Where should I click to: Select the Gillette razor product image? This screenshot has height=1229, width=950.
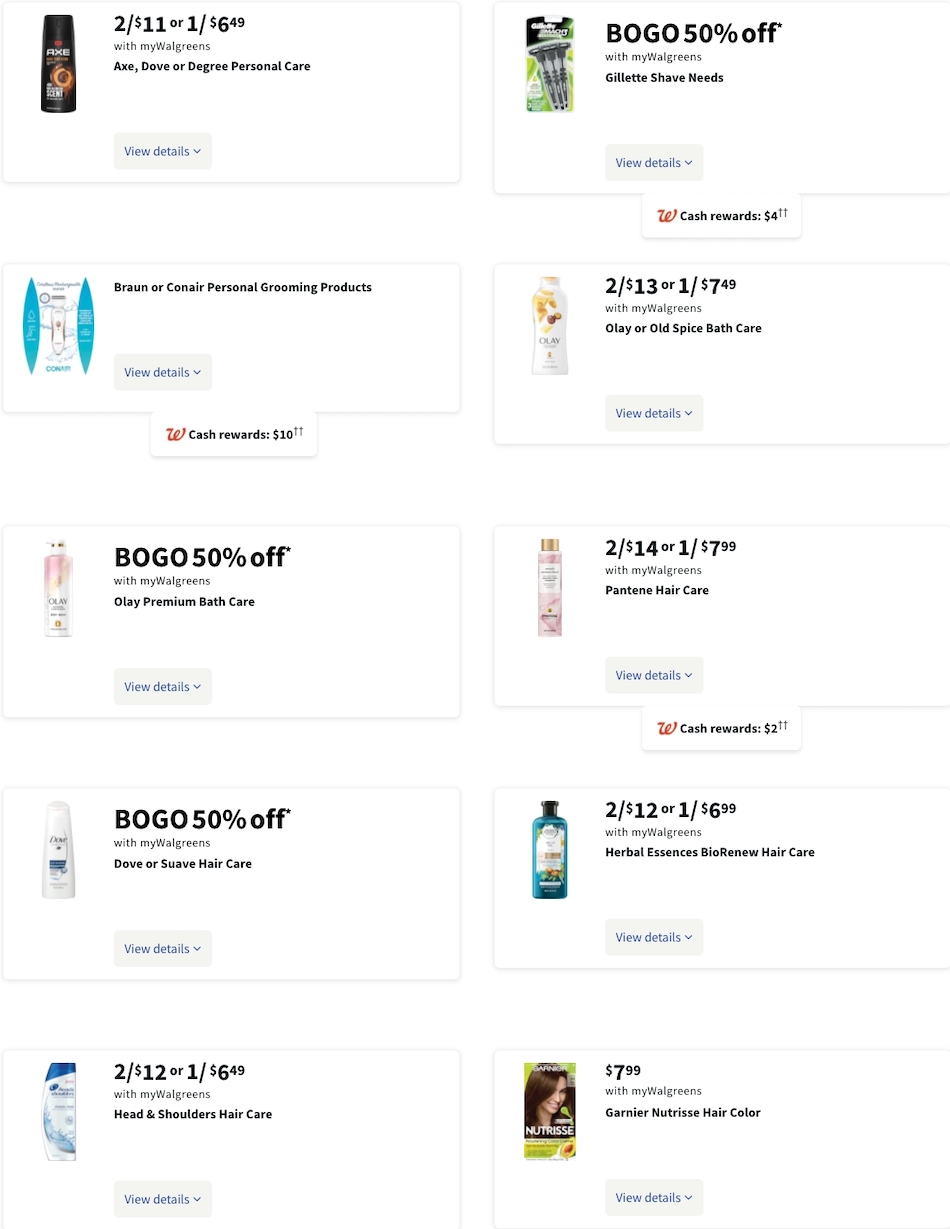[x=550, y=63]
